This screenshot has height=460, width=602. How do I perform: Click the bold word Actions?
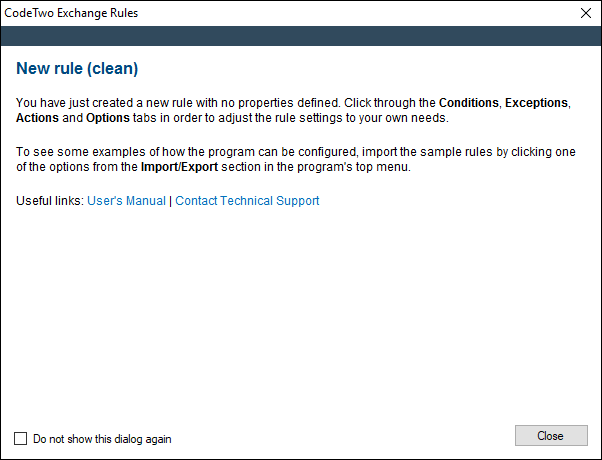(x=37, y=118)
